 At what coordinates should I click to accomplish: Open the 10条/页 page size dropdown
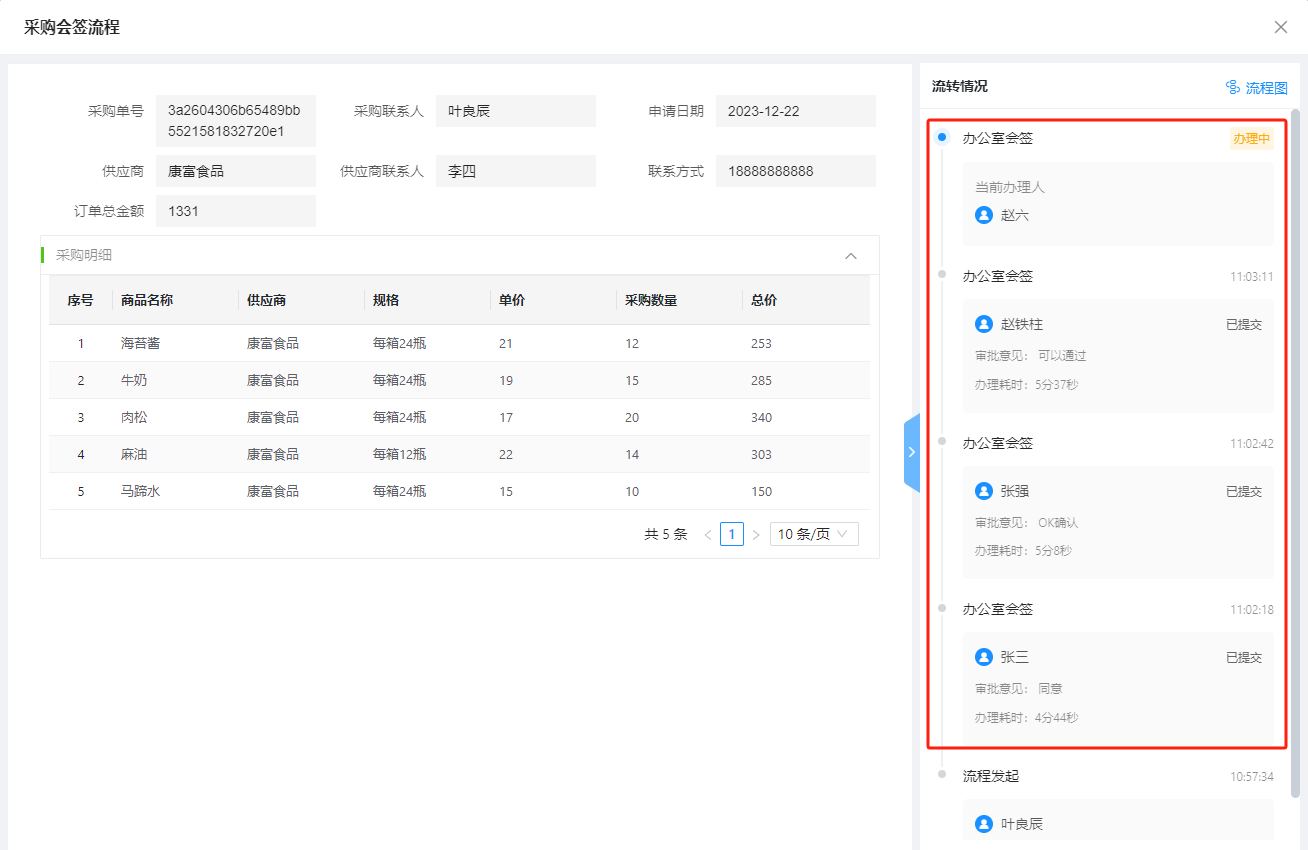point(814,534)
